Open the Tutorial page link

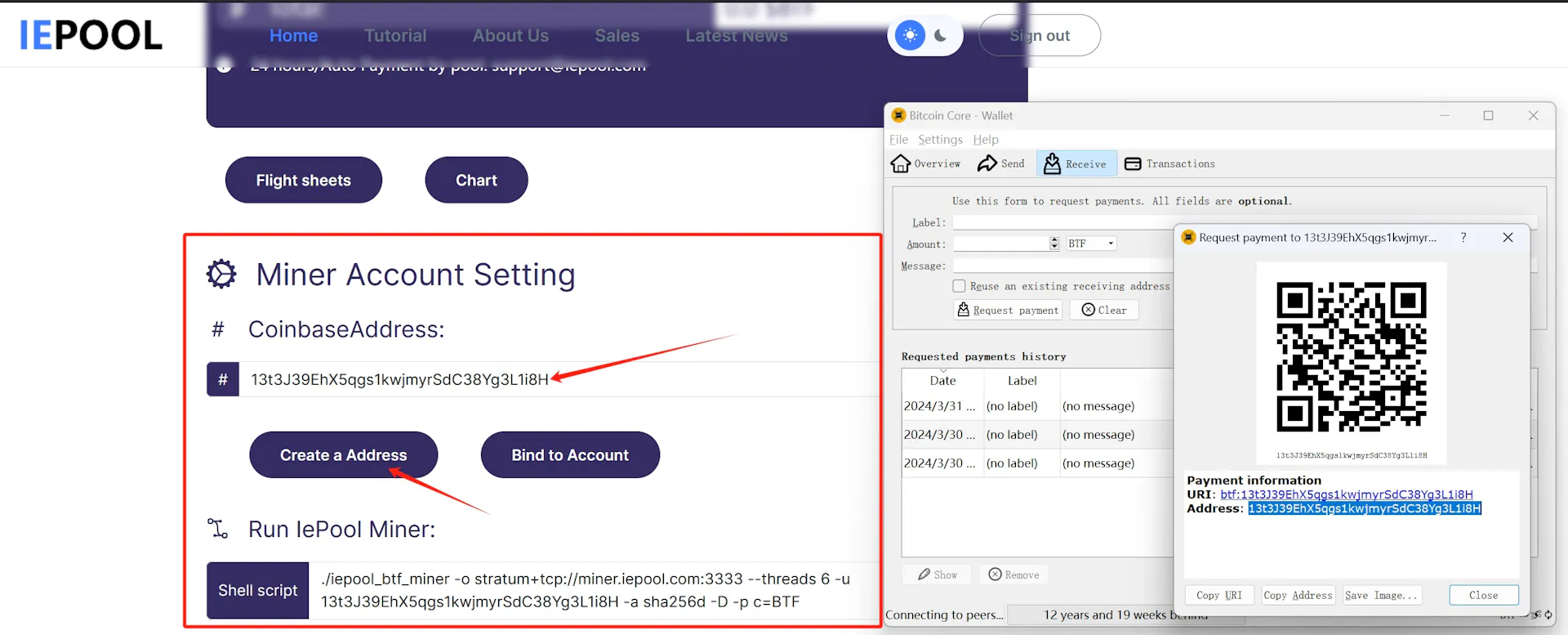395,36
